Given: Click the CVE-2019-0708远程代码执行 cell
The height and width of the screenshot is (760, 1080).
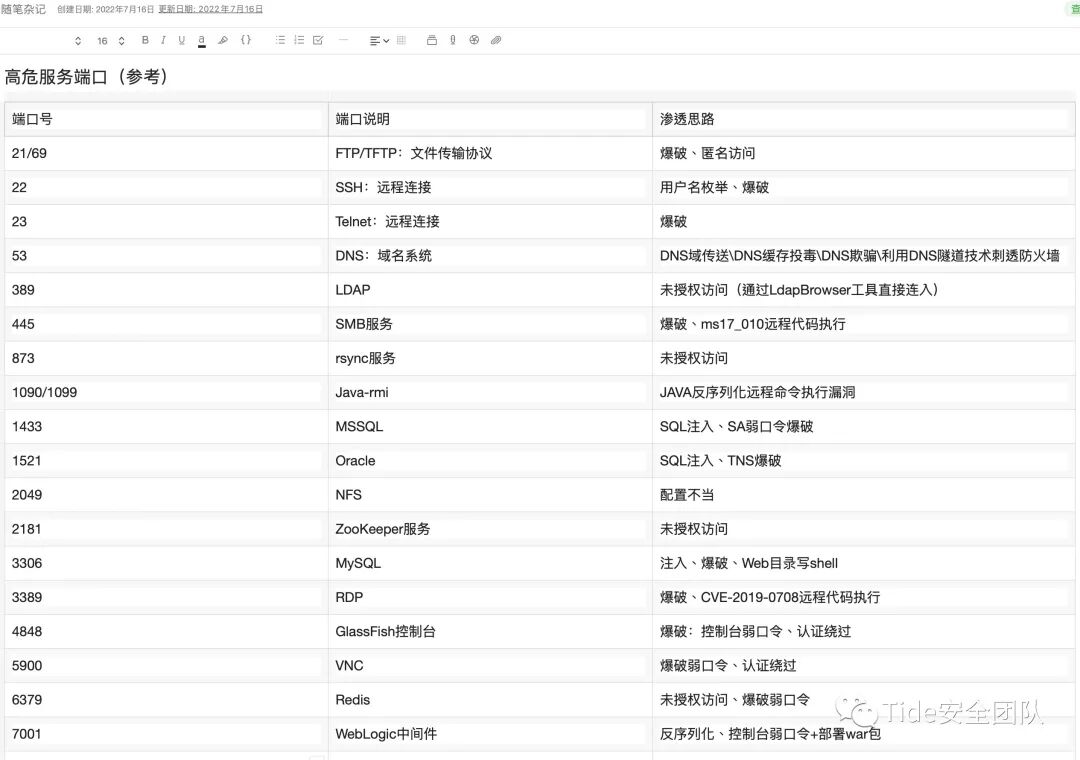Looking at the screenshot, I should click(864, 597).
